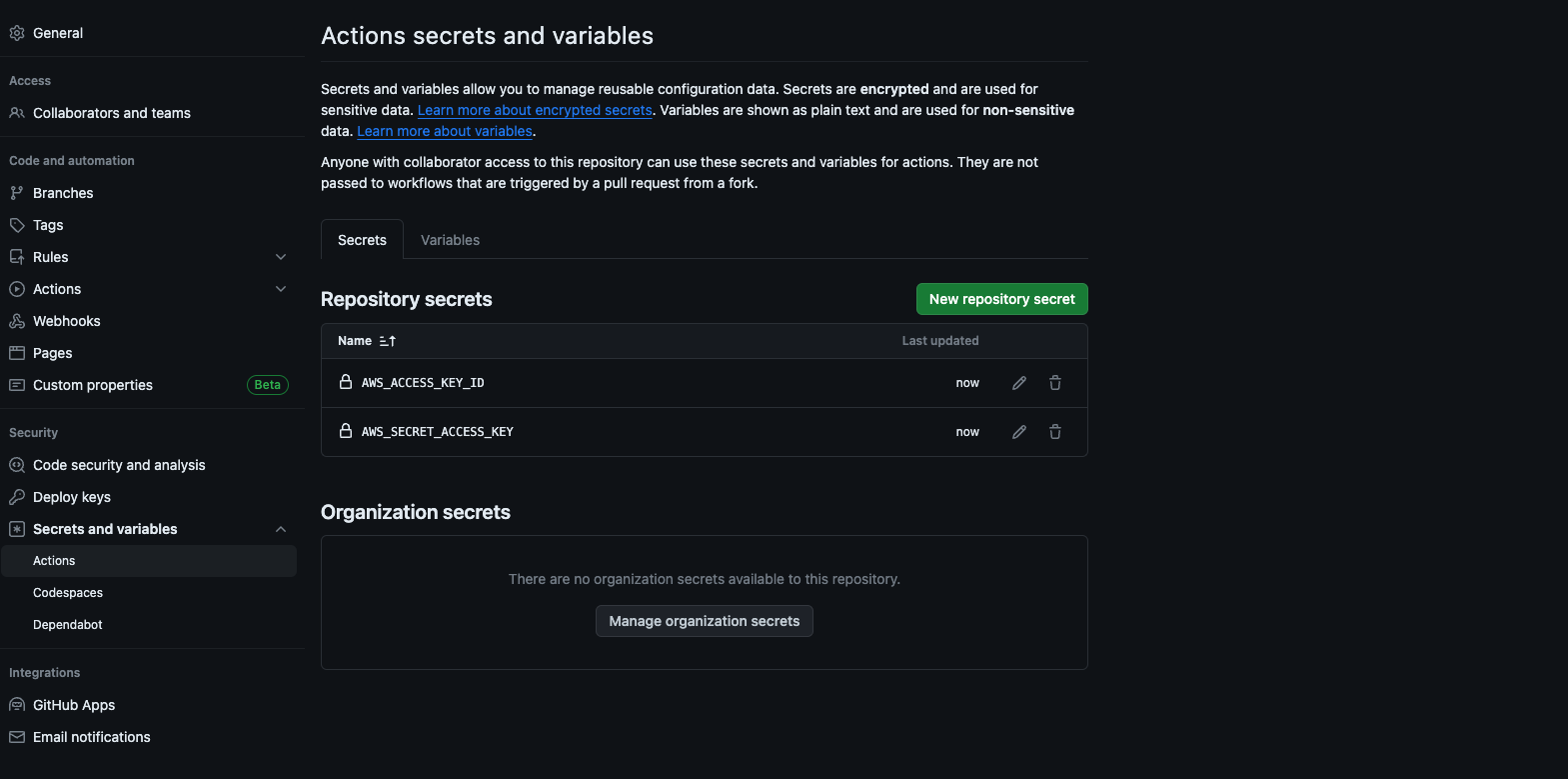Viewport: 1568px width, 779px height.
Task: Open Deploy keys via key icon
Action: 16,496
